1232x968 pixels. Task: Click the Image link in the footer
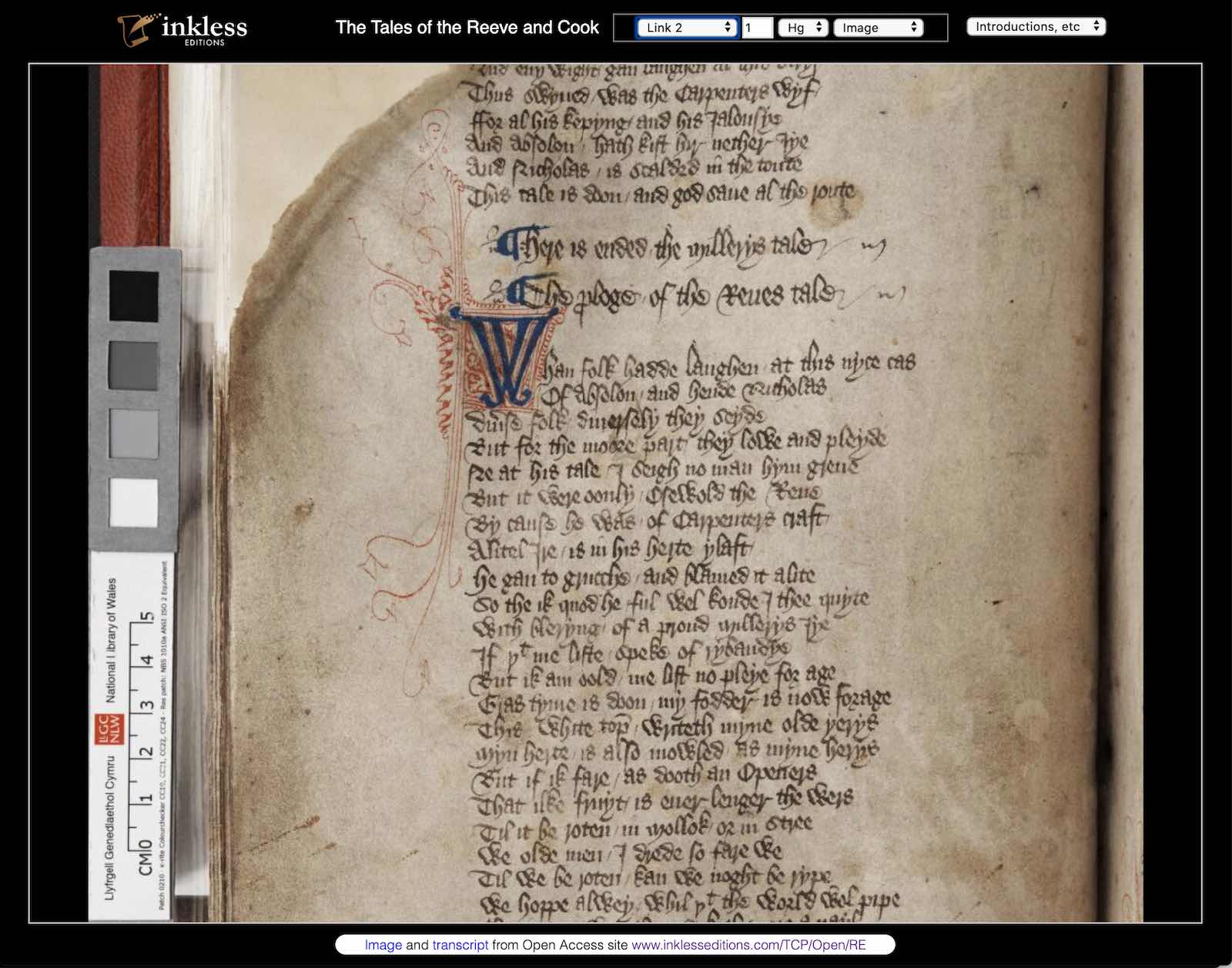(x=383, y=945)
